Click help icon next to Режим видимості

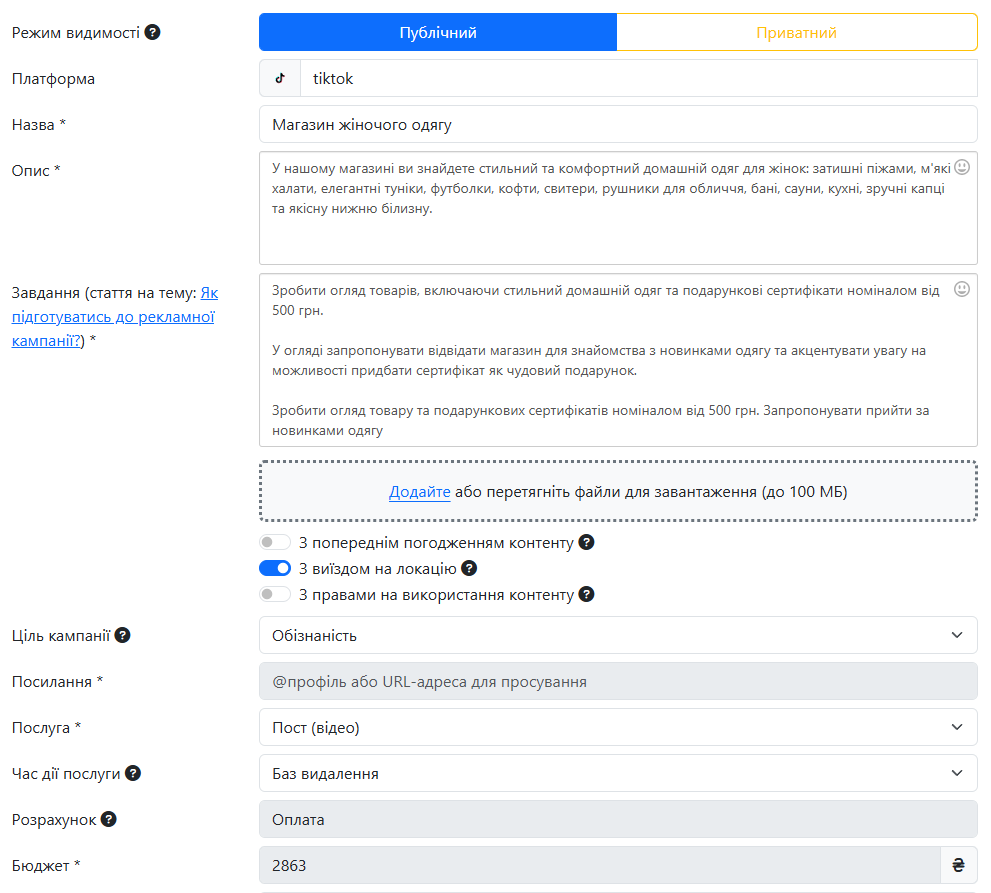[152, 32]
